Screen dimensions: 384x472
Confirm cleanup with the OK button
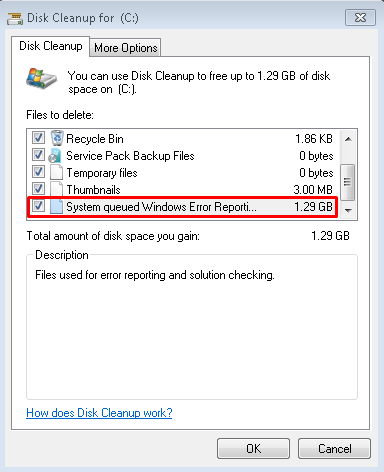[253, 449]
